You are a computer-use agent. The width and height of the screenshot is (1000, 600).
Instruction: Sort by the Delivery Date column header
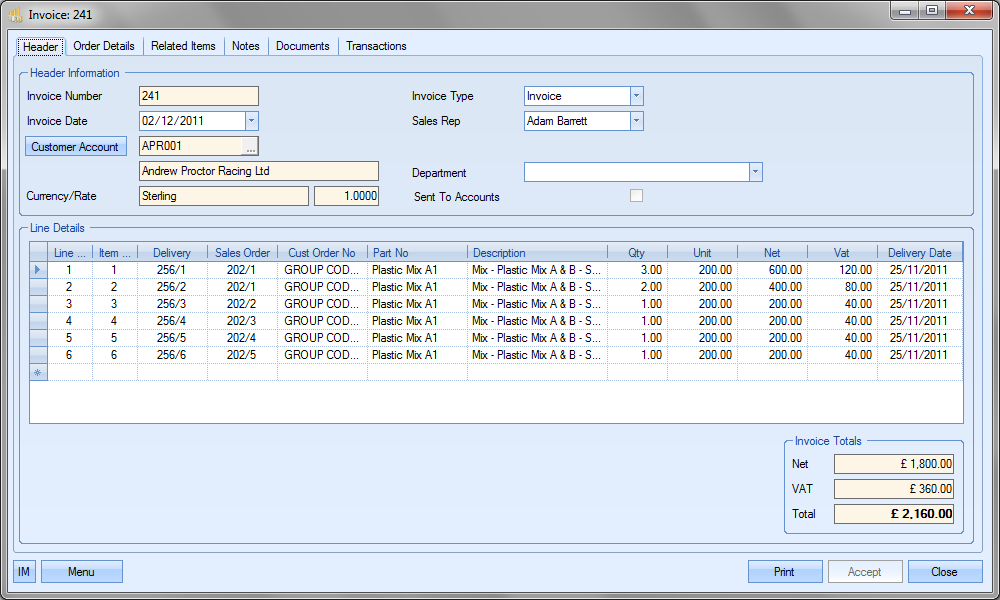919,253
